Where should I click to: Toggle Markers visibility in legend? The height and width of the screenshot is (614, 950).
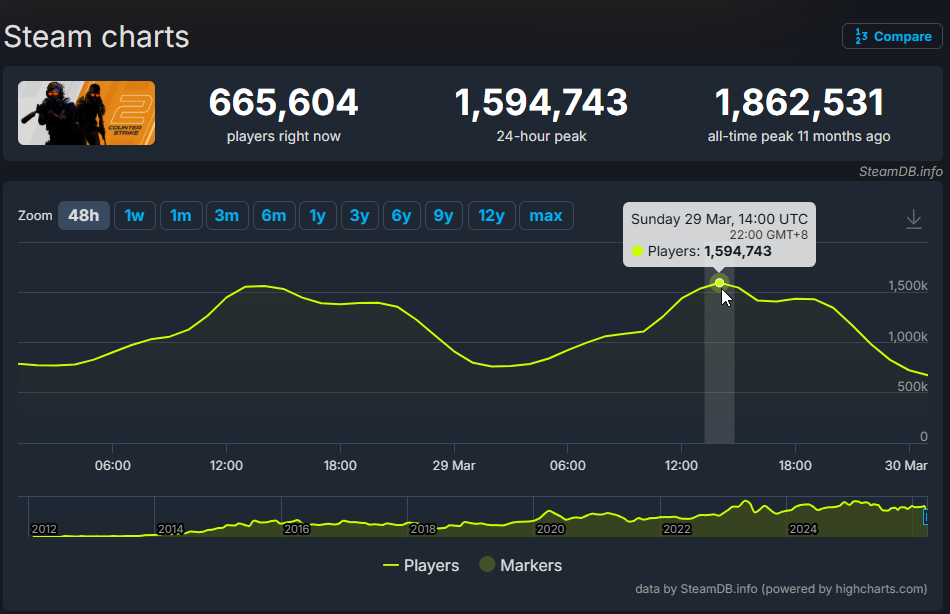tap(520, 565)
